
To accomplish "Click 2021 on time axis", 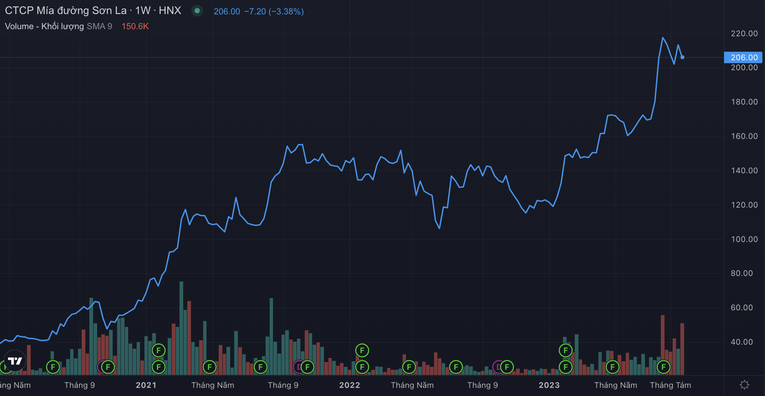I will point(146,385).
